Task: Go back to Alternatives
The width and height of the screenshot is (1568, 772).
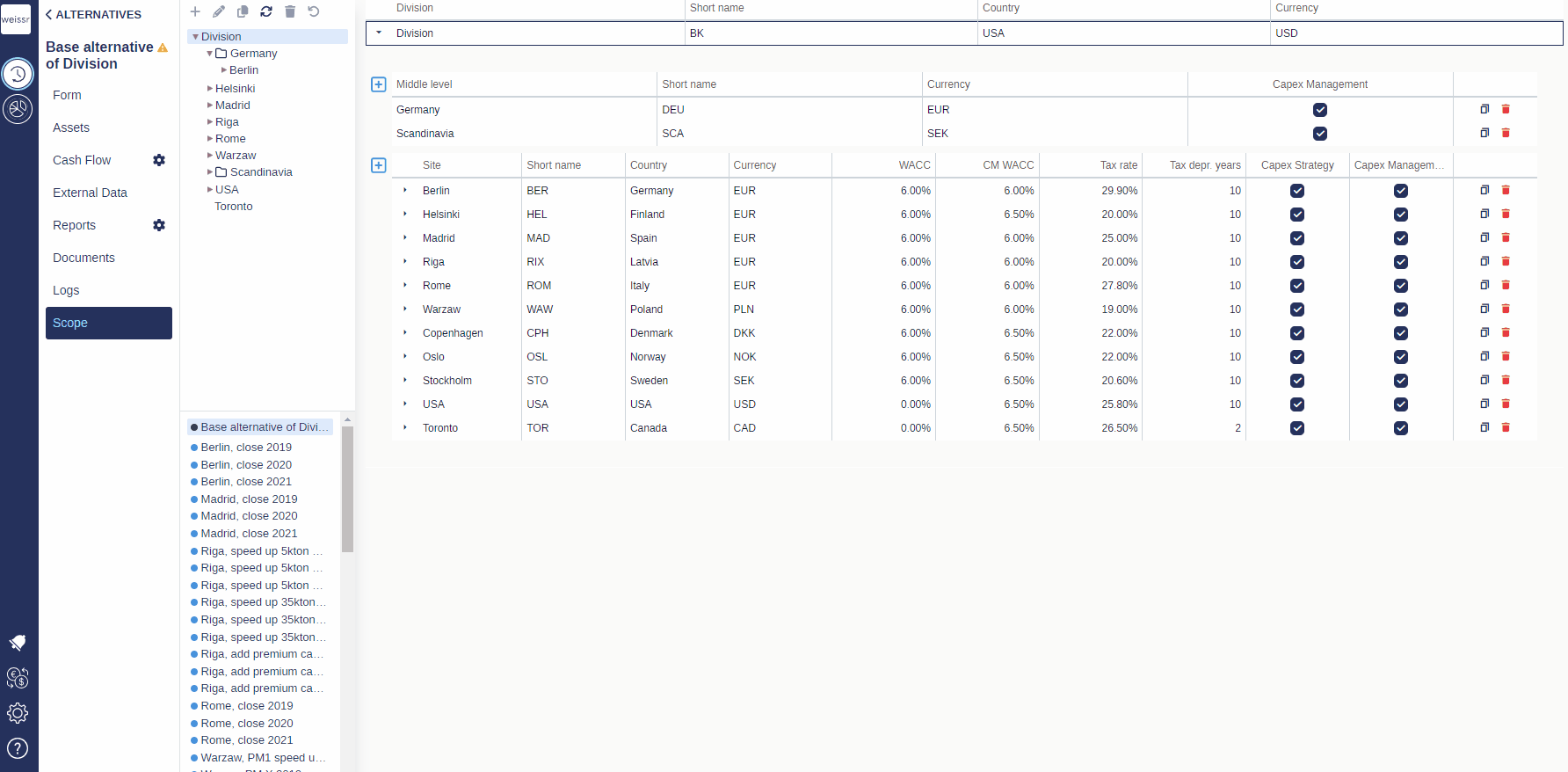Action: 93,14
